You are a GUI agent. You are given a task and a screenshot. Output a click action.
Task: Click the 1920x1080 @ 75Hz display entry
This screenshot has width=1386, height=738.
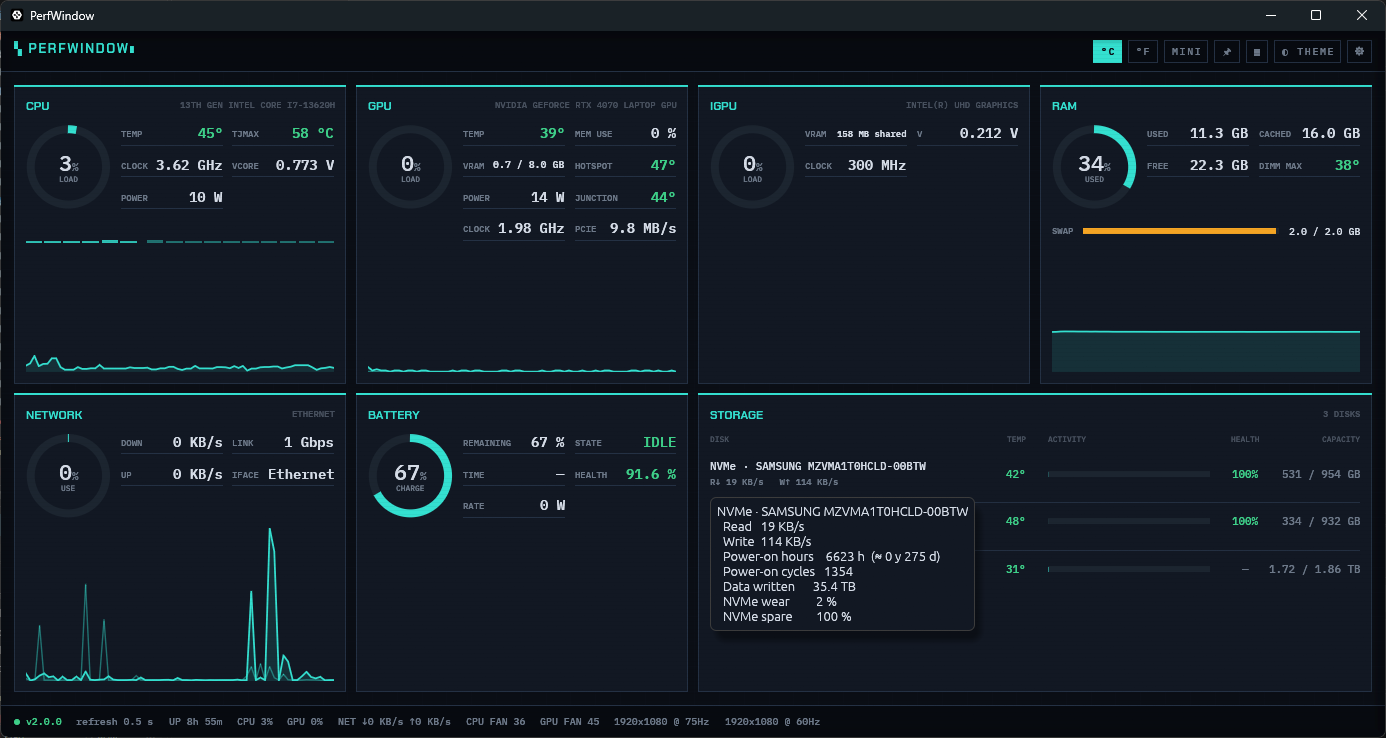662,722
